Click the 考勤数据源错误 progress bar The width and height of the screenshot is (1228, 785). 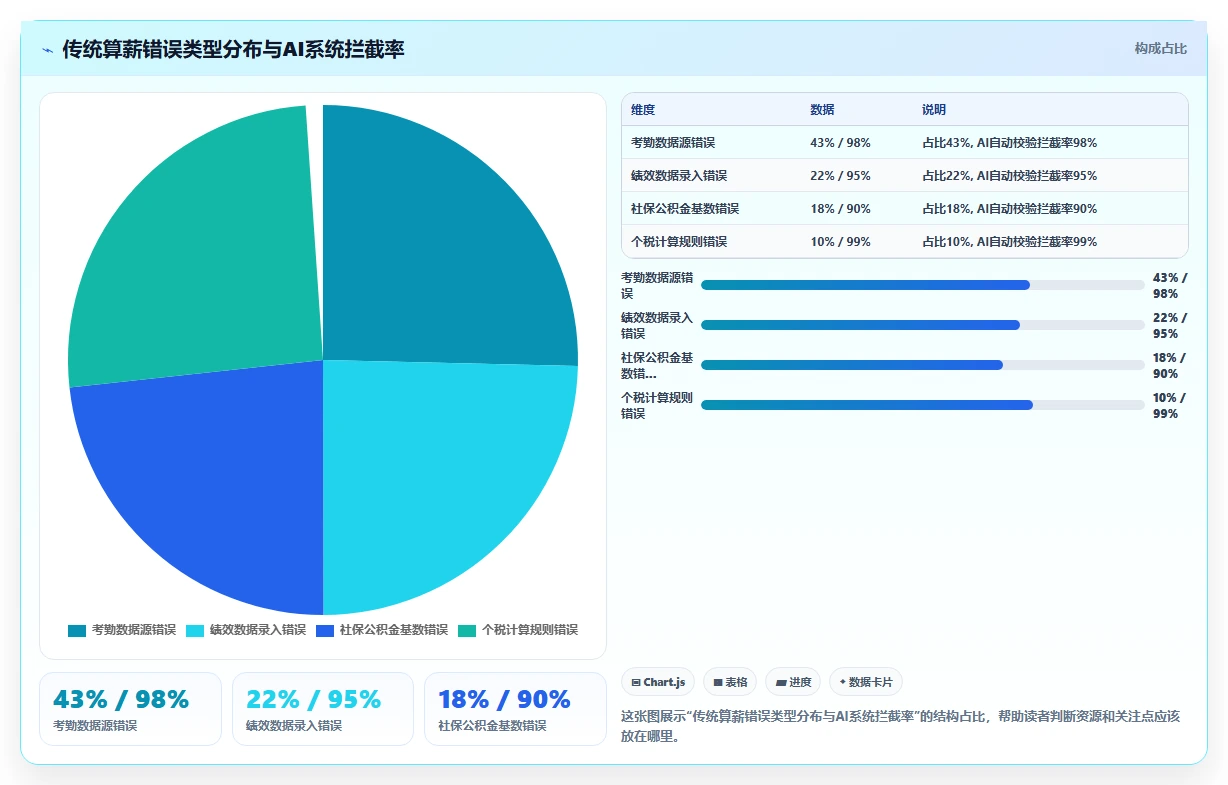point(922,285)
